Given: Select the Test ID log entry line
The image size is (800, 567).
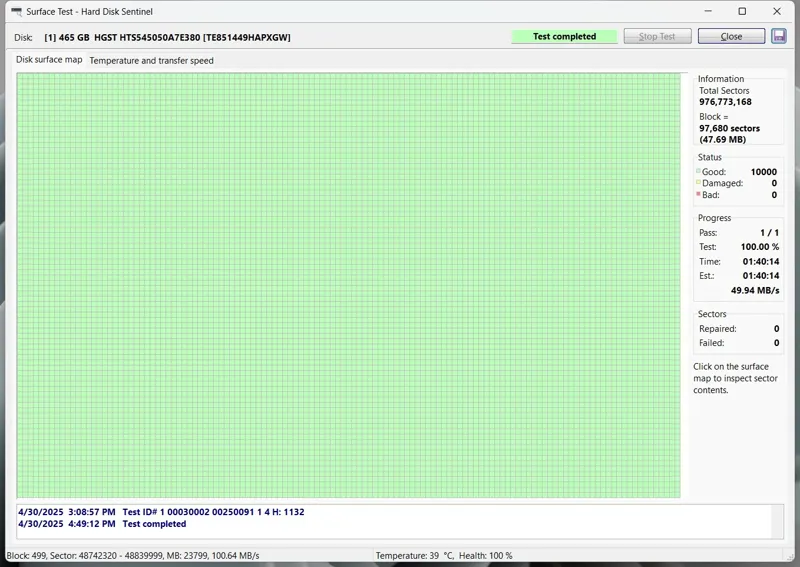Looking at the screenshot, I should [x=161, y=512].
